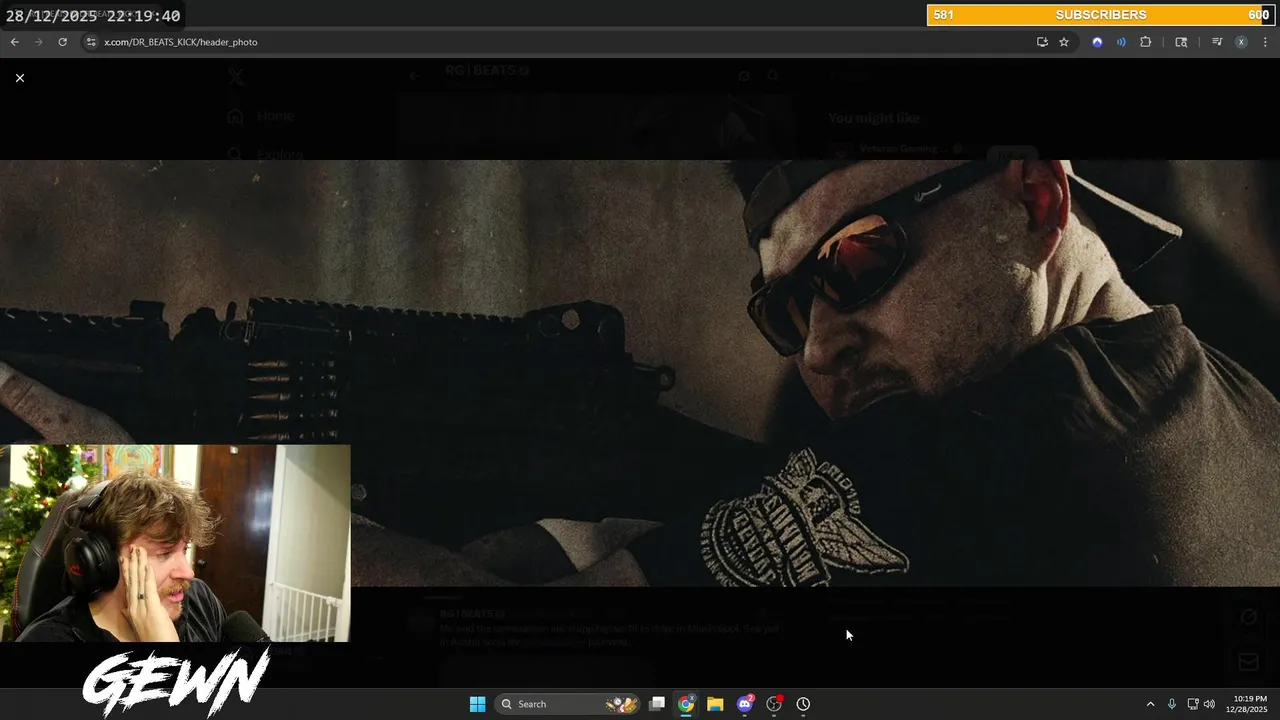The width and height of the screenshot is (1280, 720).
Task: Click the microphone tray icon
Action: 1172,704
